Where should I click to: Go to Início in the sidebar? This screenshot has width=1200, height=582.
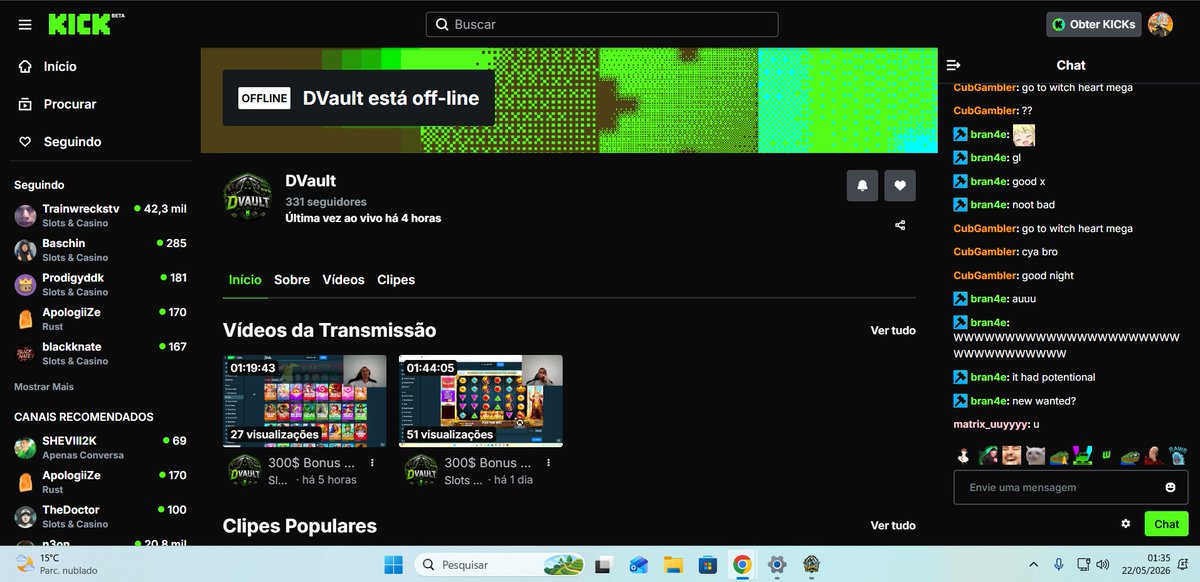pyautogui.click(x=60, y=66)
